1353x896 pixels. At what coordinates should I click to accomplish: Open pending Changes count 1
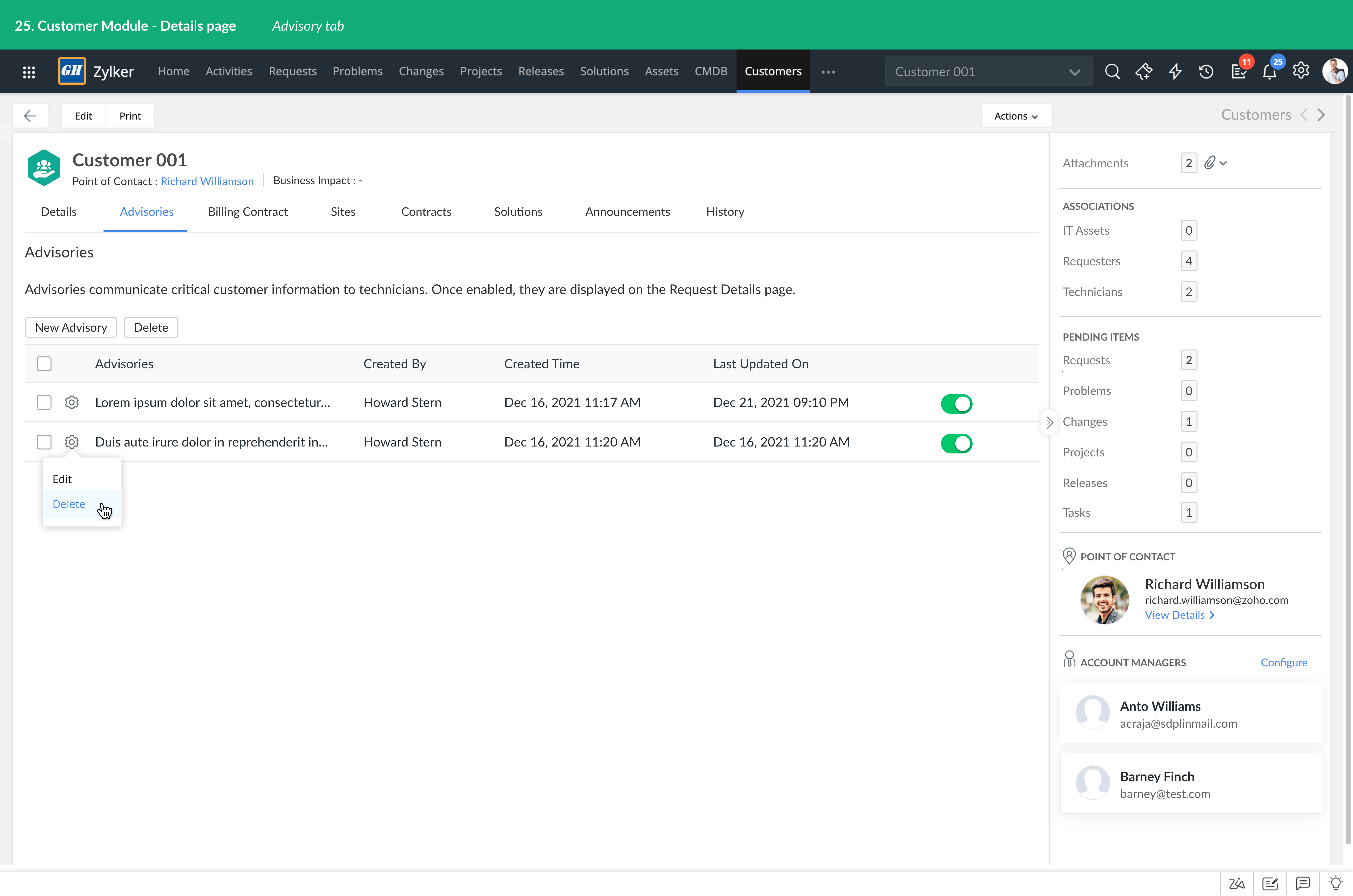pos(1188,422)
